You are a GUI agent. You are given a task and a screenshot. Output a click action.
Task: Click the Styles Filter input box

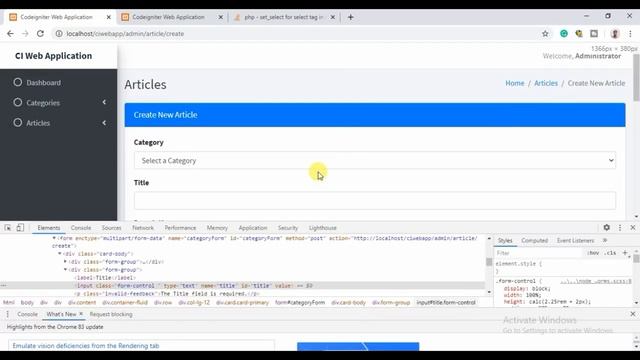539,253
